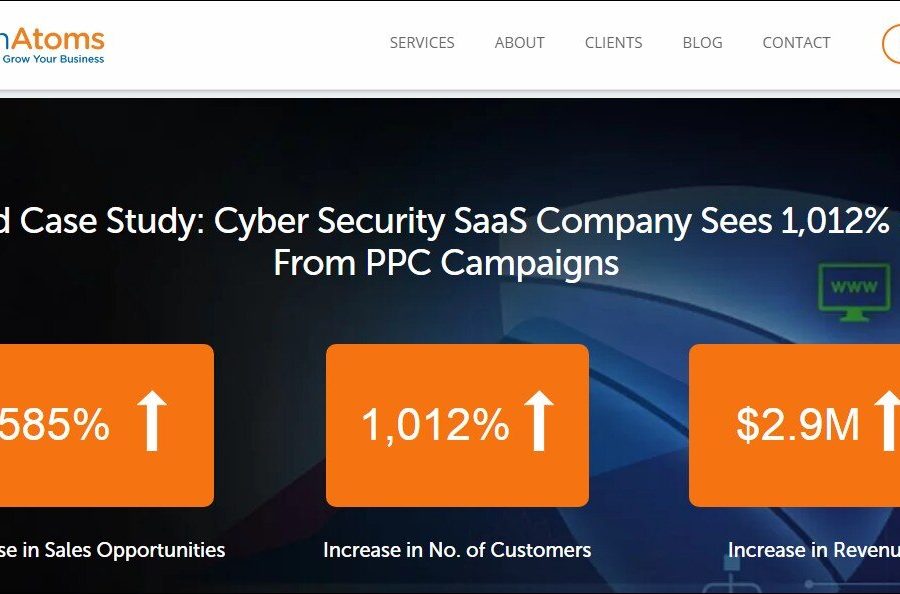900x594 pixels.
Task: Navigate to the CONTACT page
Action: (x=796, y=43)
